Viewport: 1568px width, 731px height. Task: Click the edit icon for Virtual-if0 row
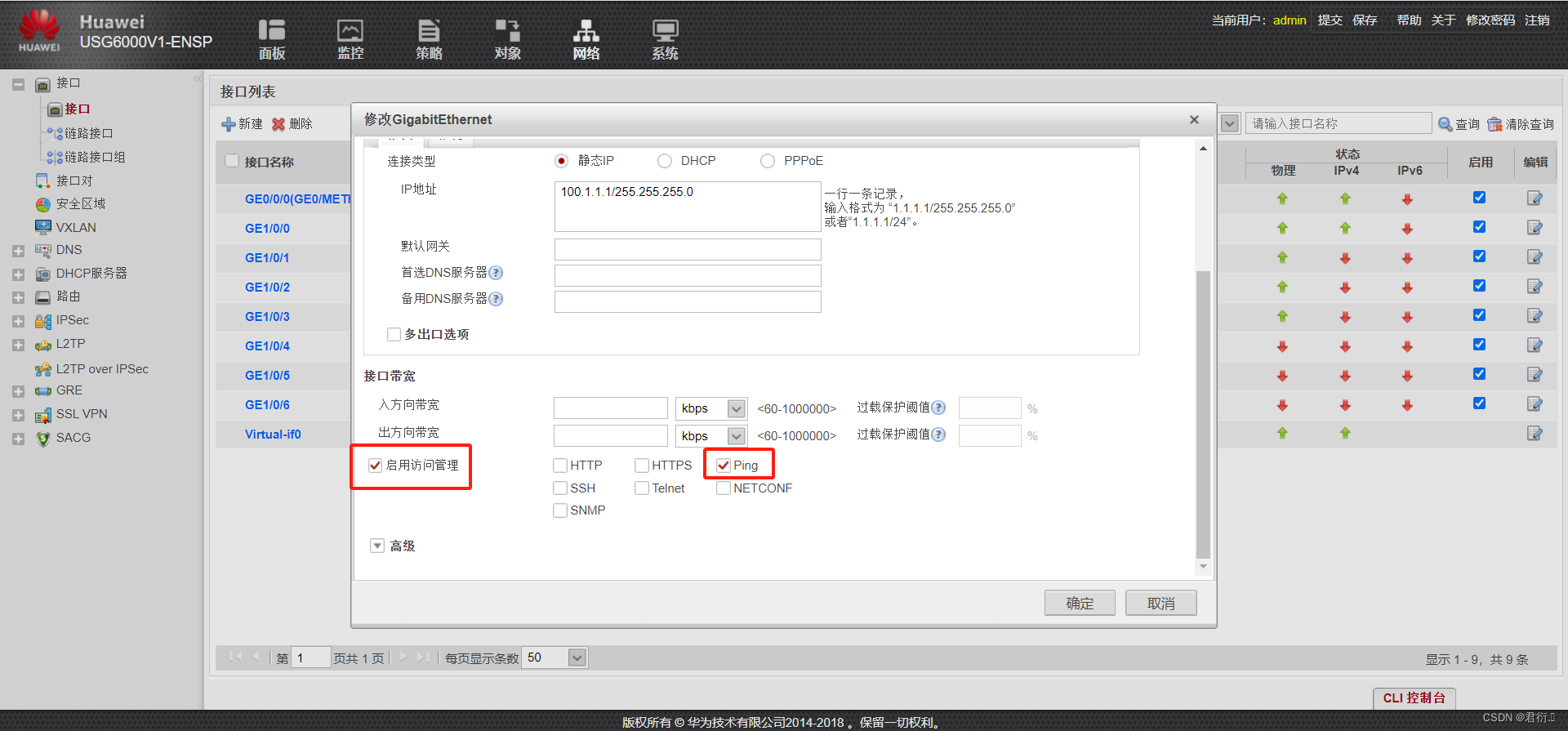click(x=1535, y=434)
